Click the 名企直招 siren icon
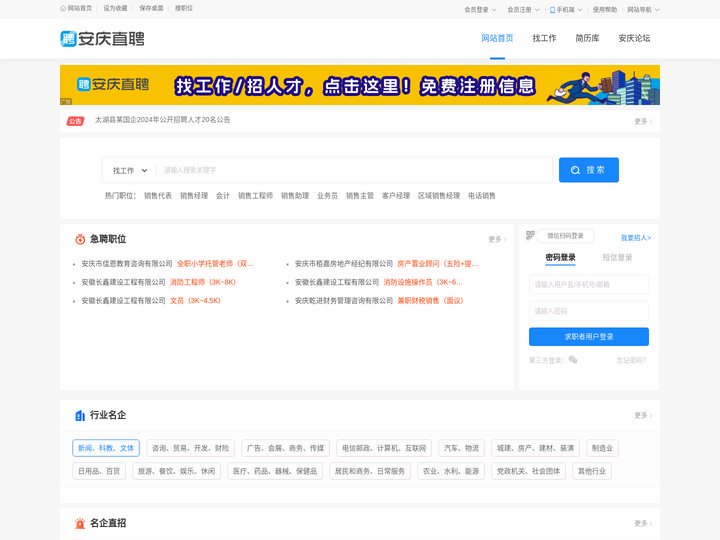This screenshot has width=720, height=540. click(x=80, y=523)
